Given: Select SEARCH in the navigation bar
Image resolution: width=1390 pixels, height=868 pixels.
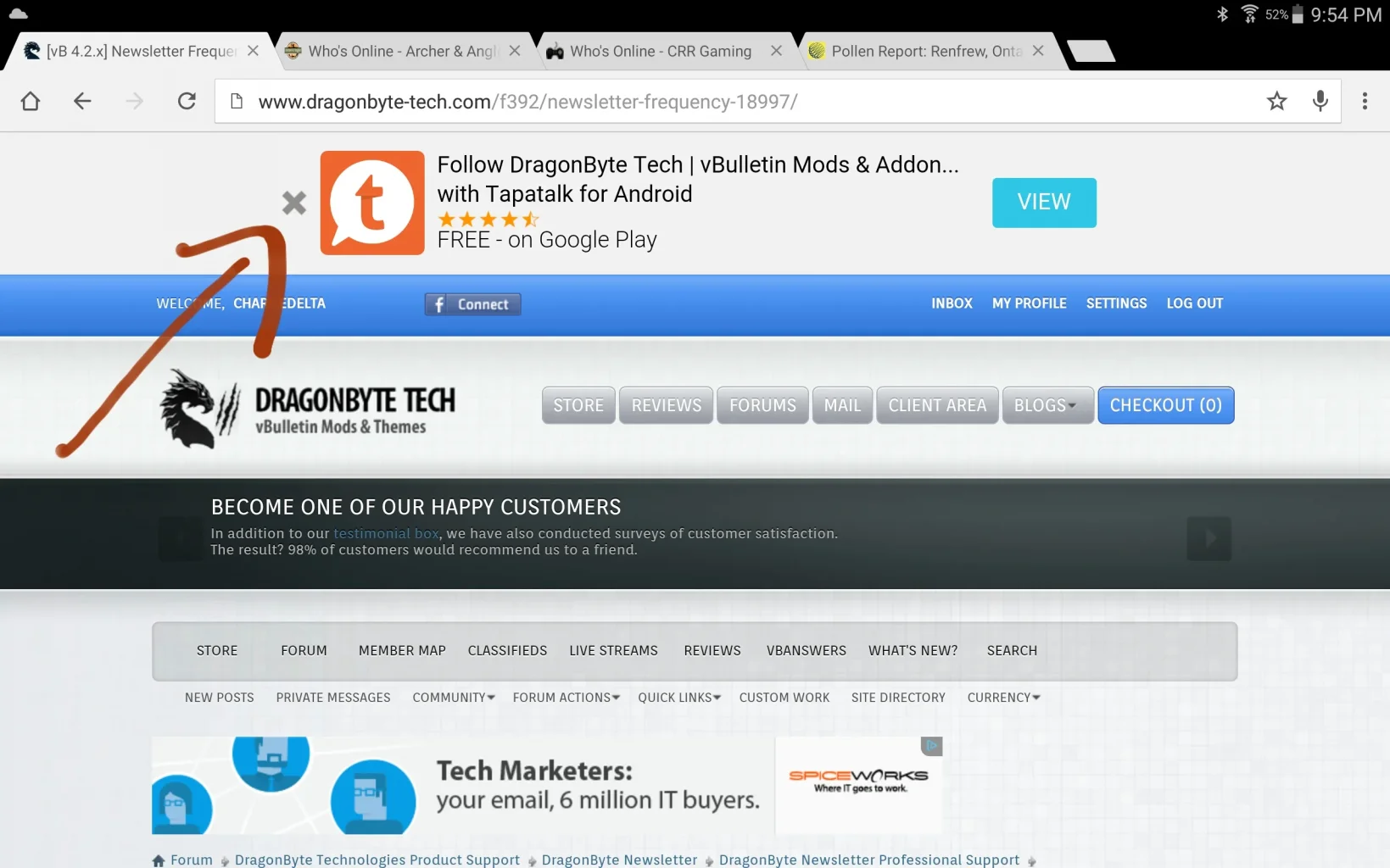Looking at the screenshot, I should pos(1012,651).
